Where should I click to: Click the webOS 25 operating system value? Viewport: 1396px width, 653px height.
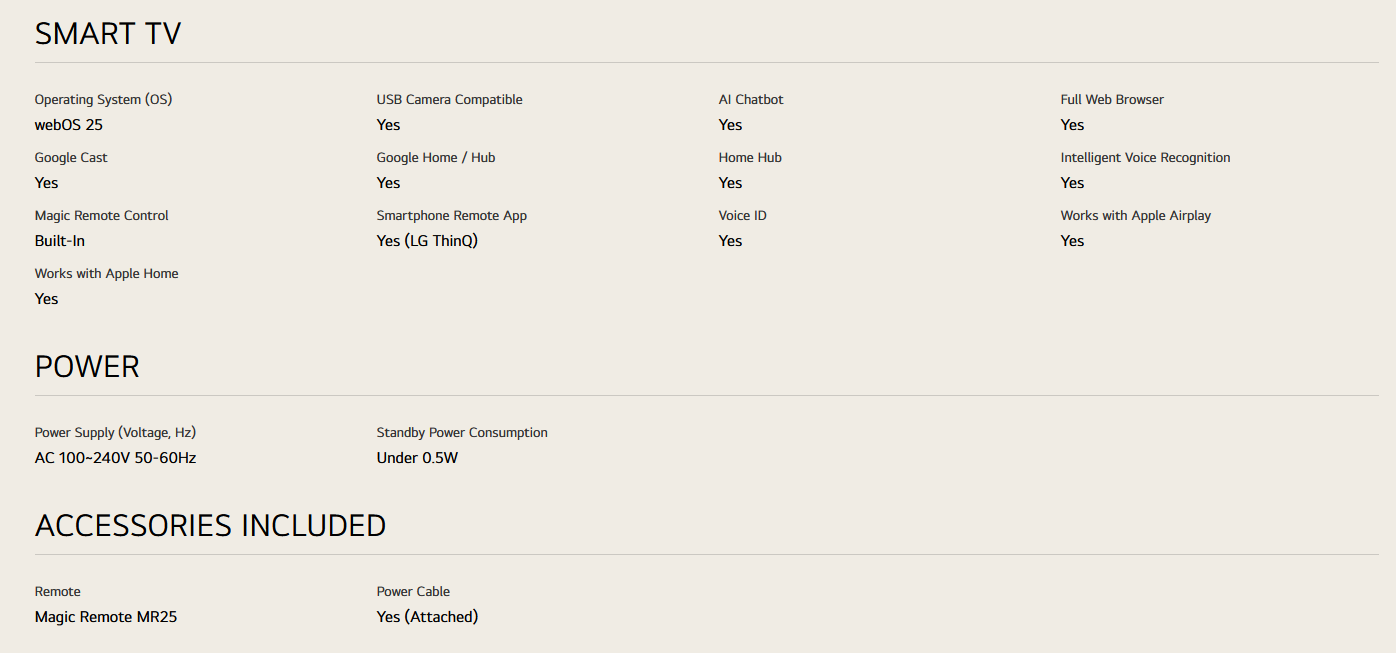pos(69,125)
